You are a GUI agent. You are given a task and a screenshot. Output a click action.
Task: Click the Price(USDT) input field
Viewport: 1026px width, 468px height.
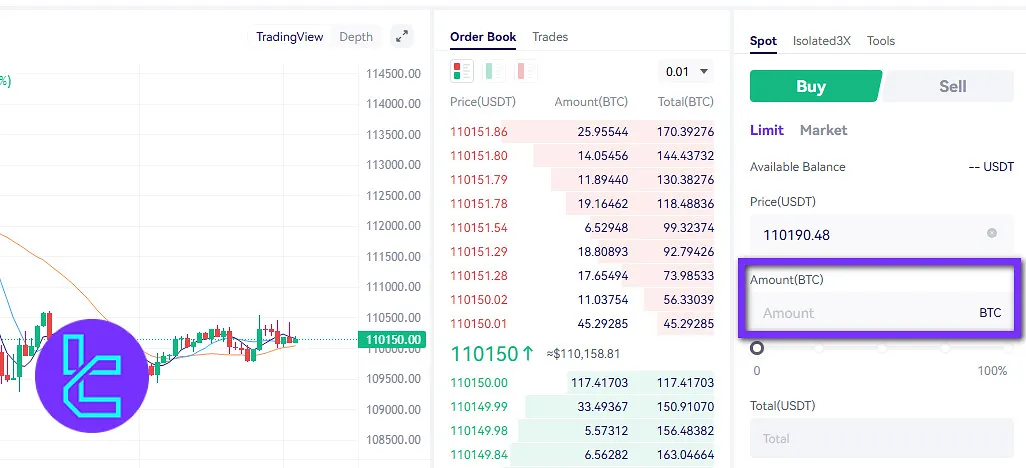[x=881, y=235]
